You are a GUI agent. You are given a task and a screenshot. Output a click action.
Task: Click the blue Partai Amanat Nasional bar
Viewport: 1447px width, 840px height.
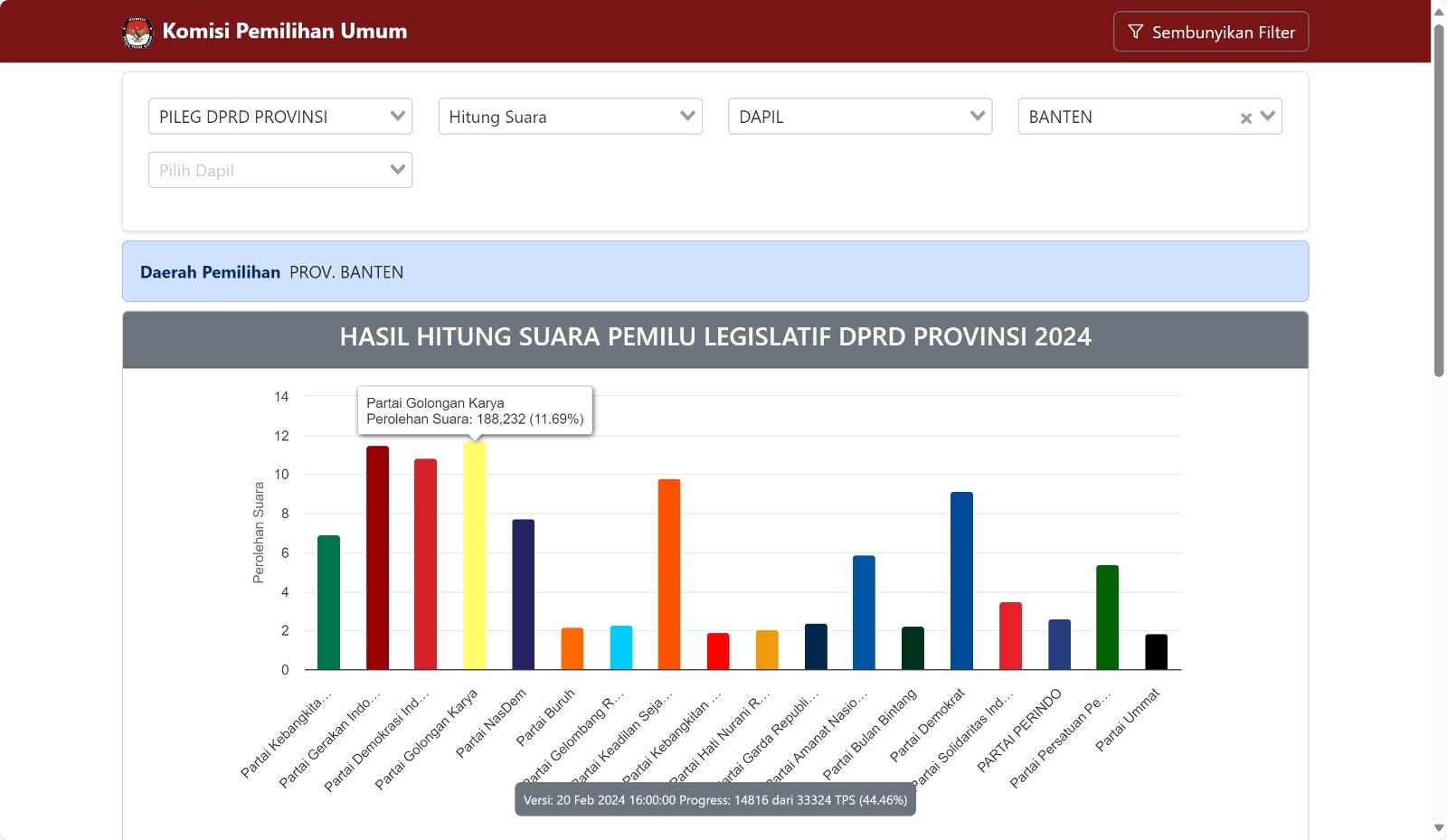pyautogui.click(x=865, y=612)
